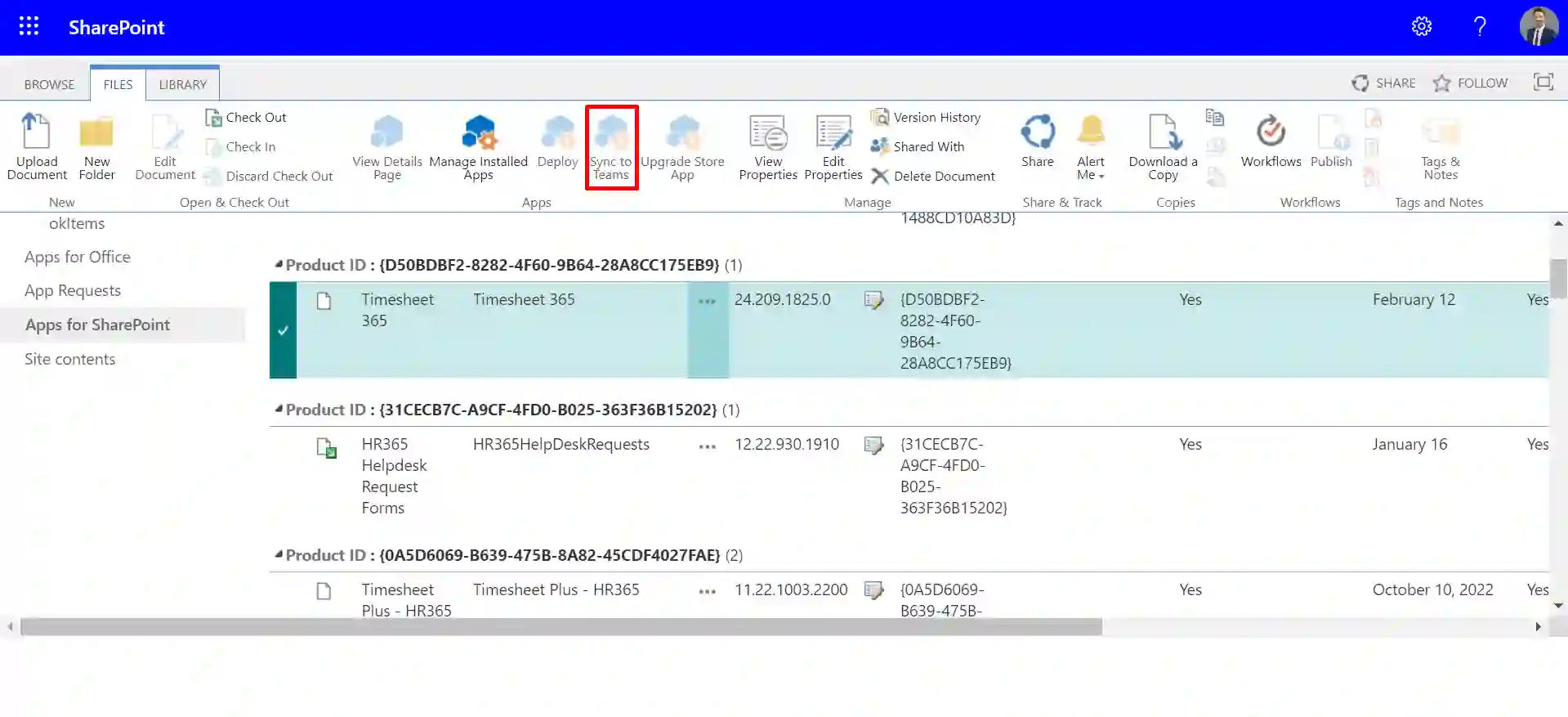Click the edit icon beside version 24.209.1825.0

873,301
